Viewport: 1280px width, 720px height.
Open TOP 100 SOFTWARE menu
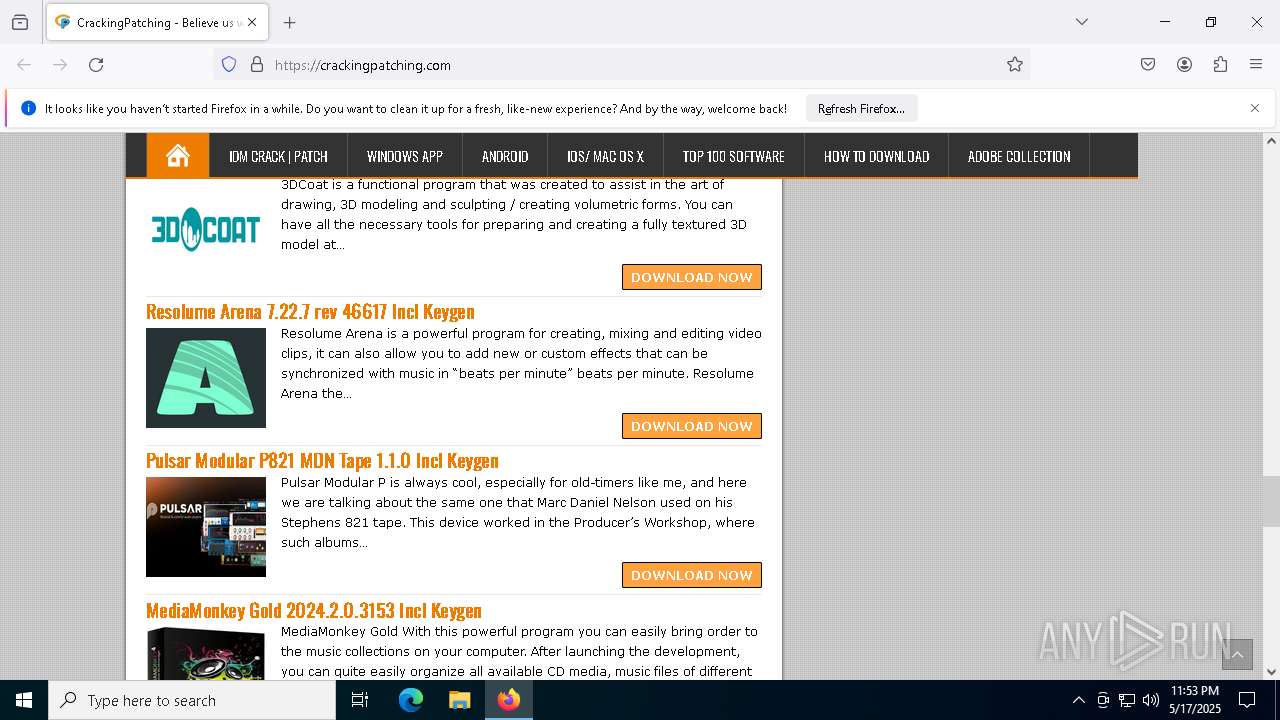coord(733,156)
